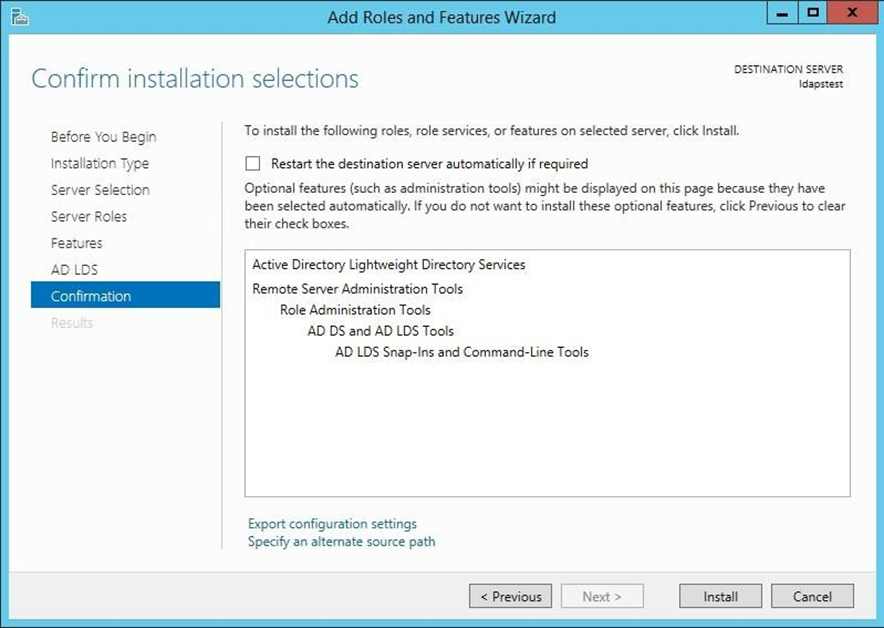Click the Install button
The width and height of the screenshot is (884, 628).
pyautogui.click(x=719, y=596)
